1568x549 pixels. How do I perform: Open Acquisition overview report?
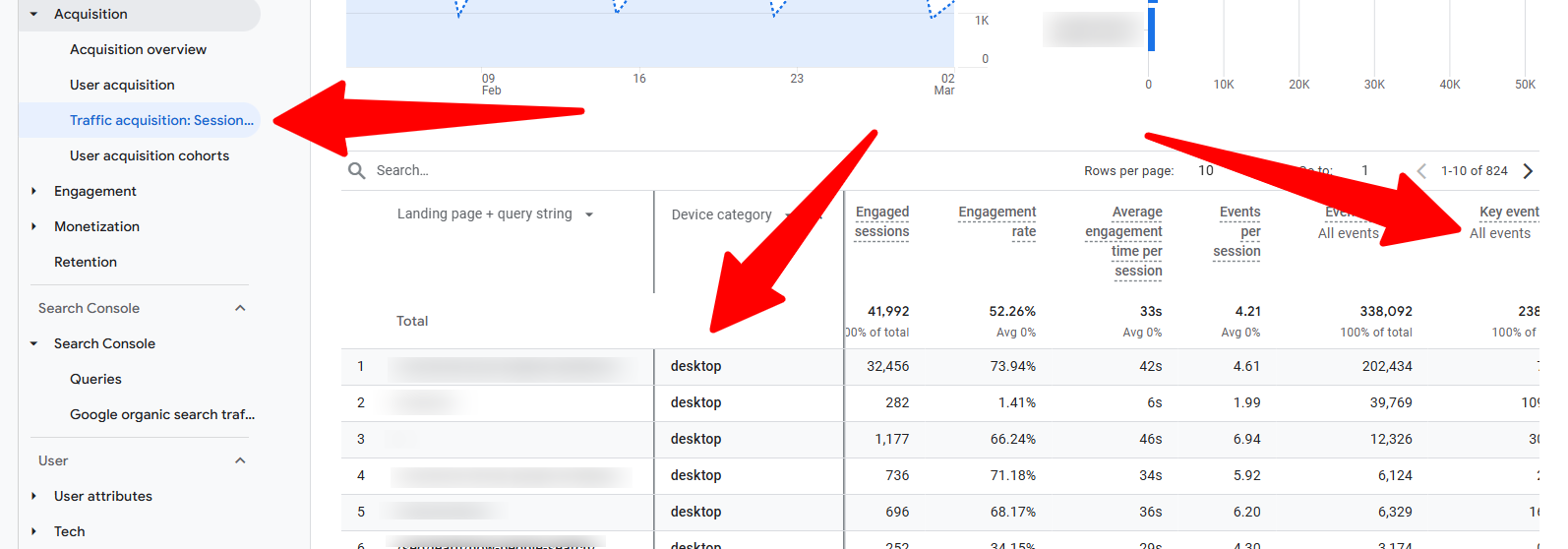pyautogui.click(x=138, y=49)
